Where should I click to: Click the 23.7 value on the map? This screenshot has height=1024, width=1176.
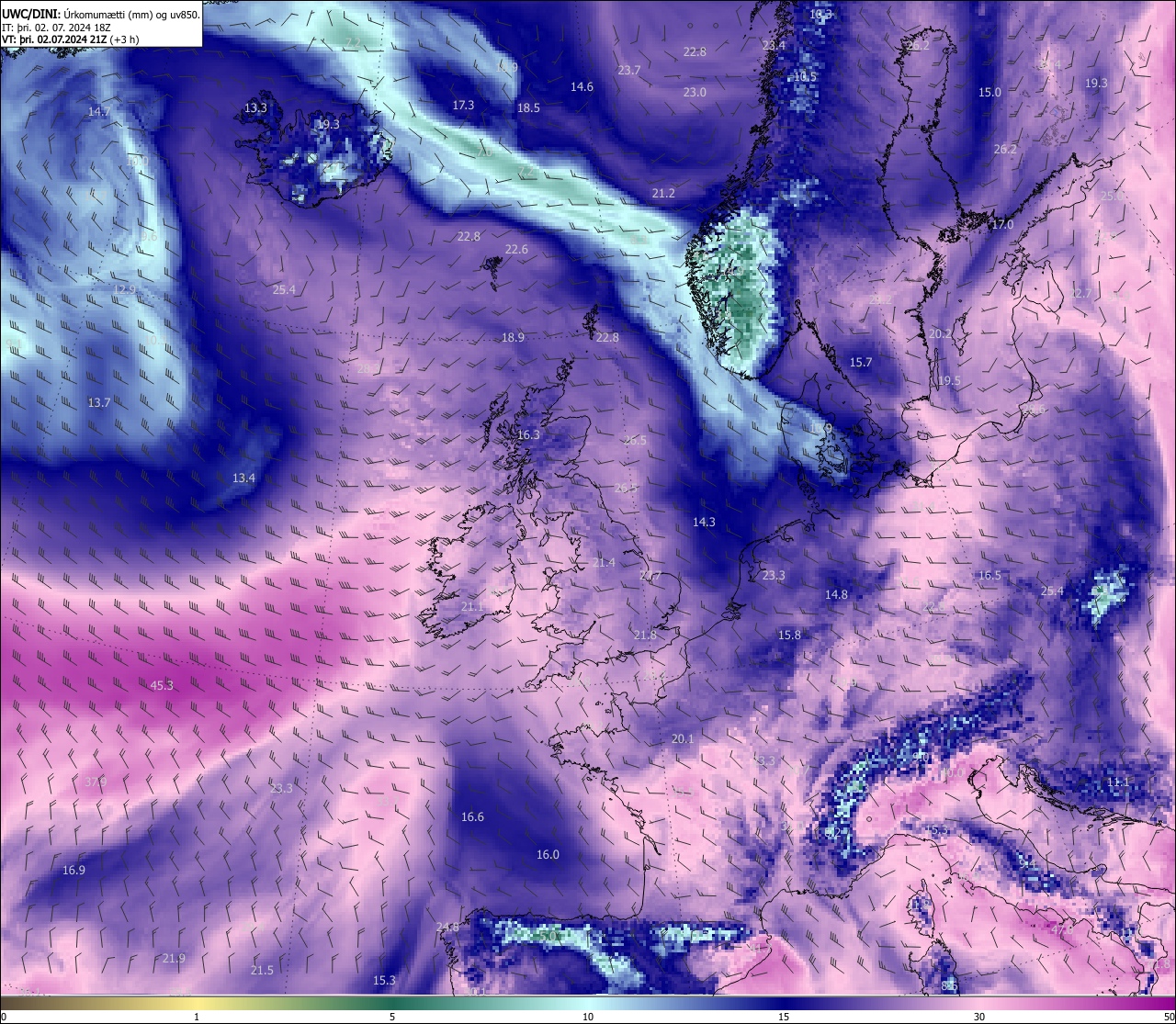point(629,70)
